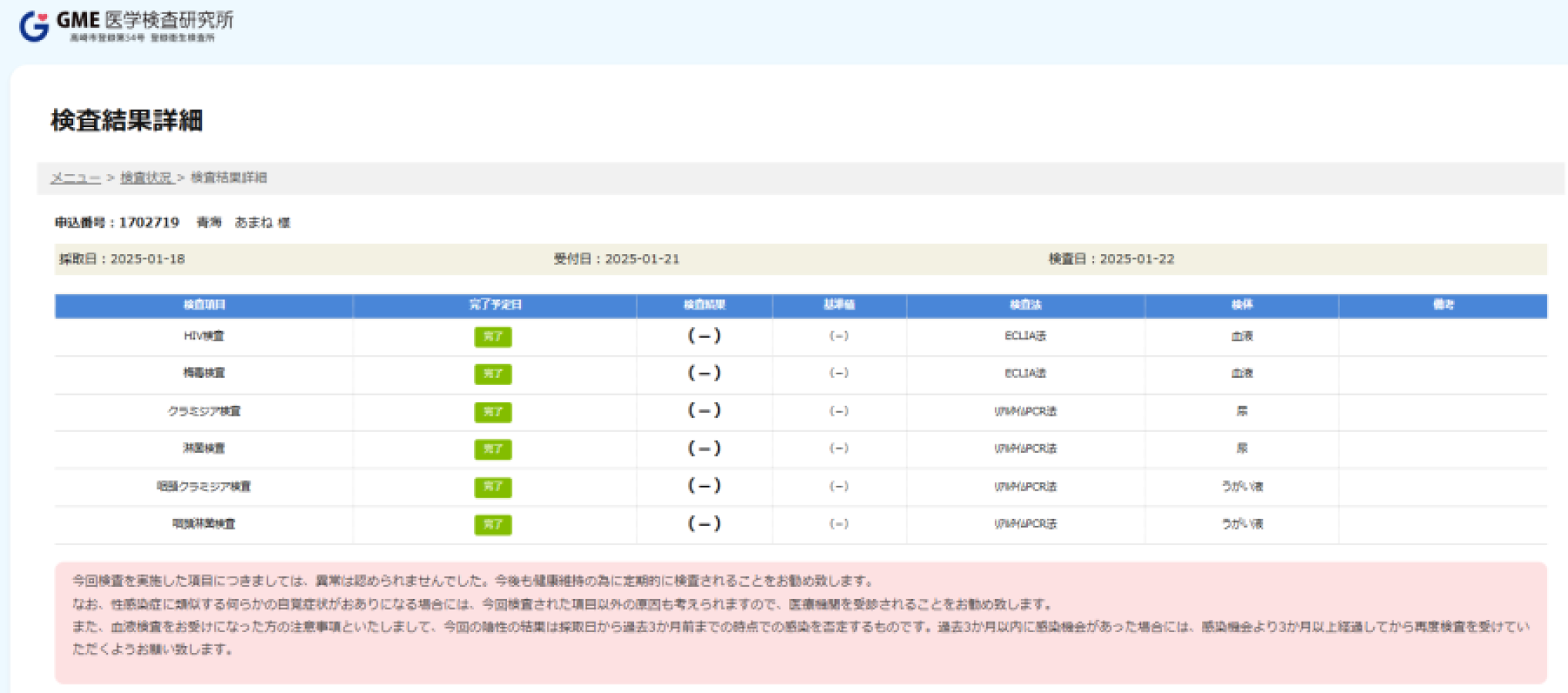Viewport: 1568px width, 693px height.
Task: Click the 尿 specimen cell for クラミジア検査
Action: [x=1242, y=411]
